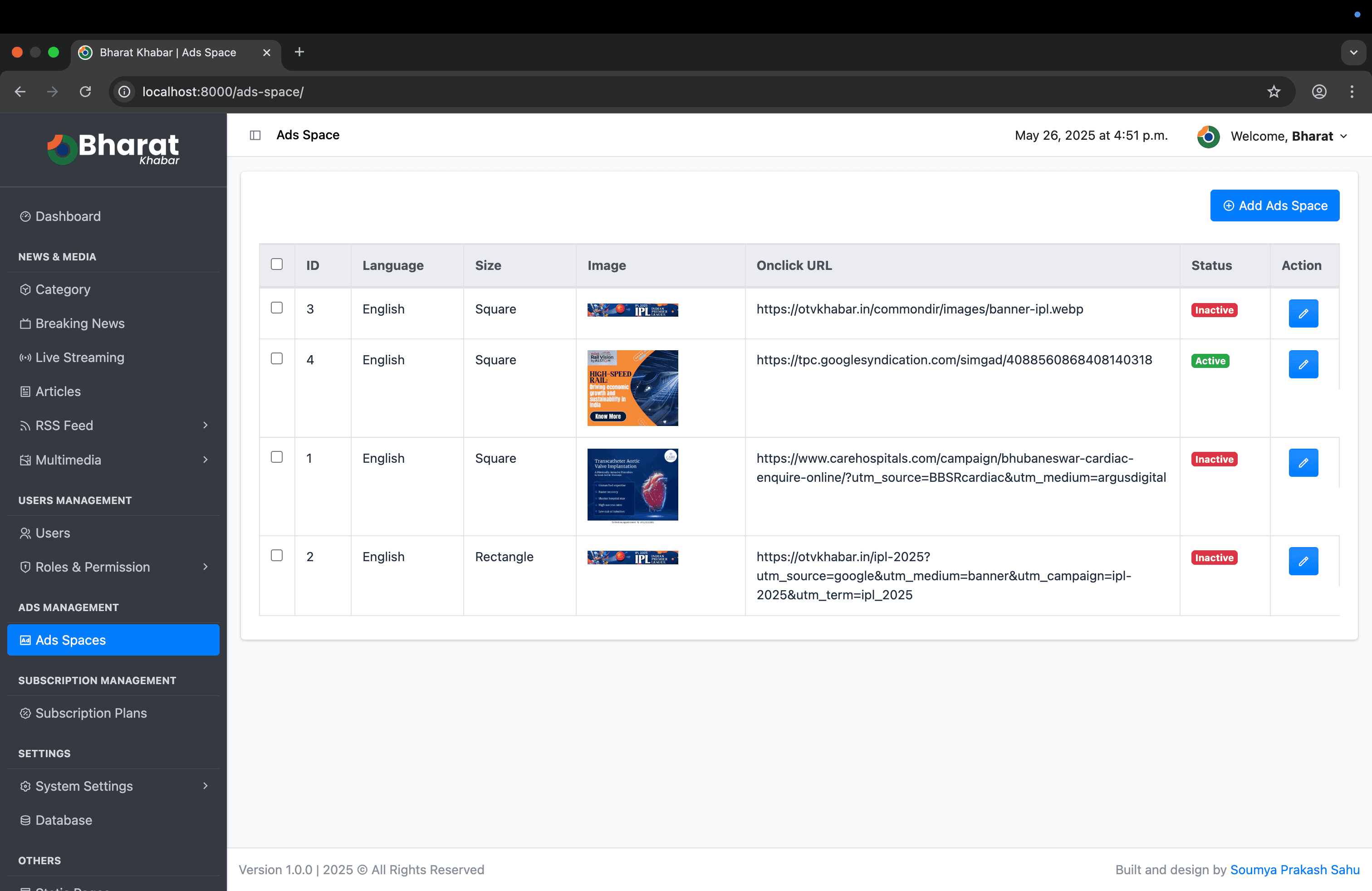Expand Roles & Permission submenu chevron
This screenshot has width=1372, height=891.
click(x=205, y=568)
